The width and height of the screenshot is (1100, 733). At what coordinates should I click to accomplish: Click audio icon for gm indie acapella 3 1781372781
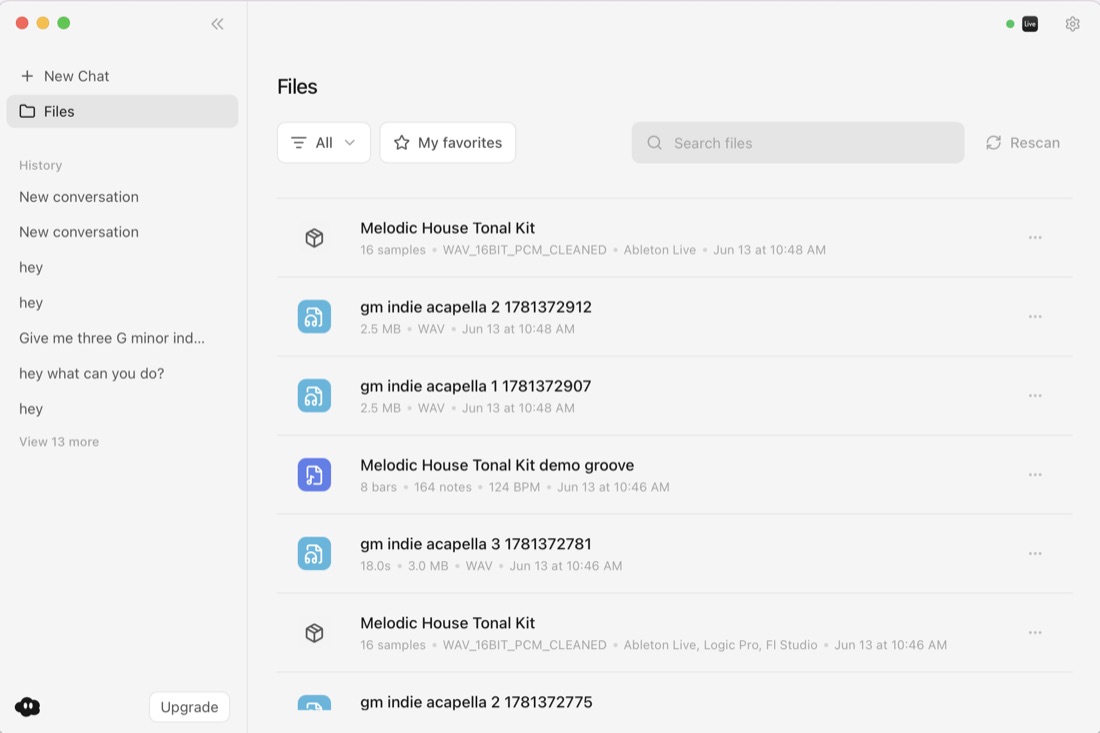coord(314,553)
